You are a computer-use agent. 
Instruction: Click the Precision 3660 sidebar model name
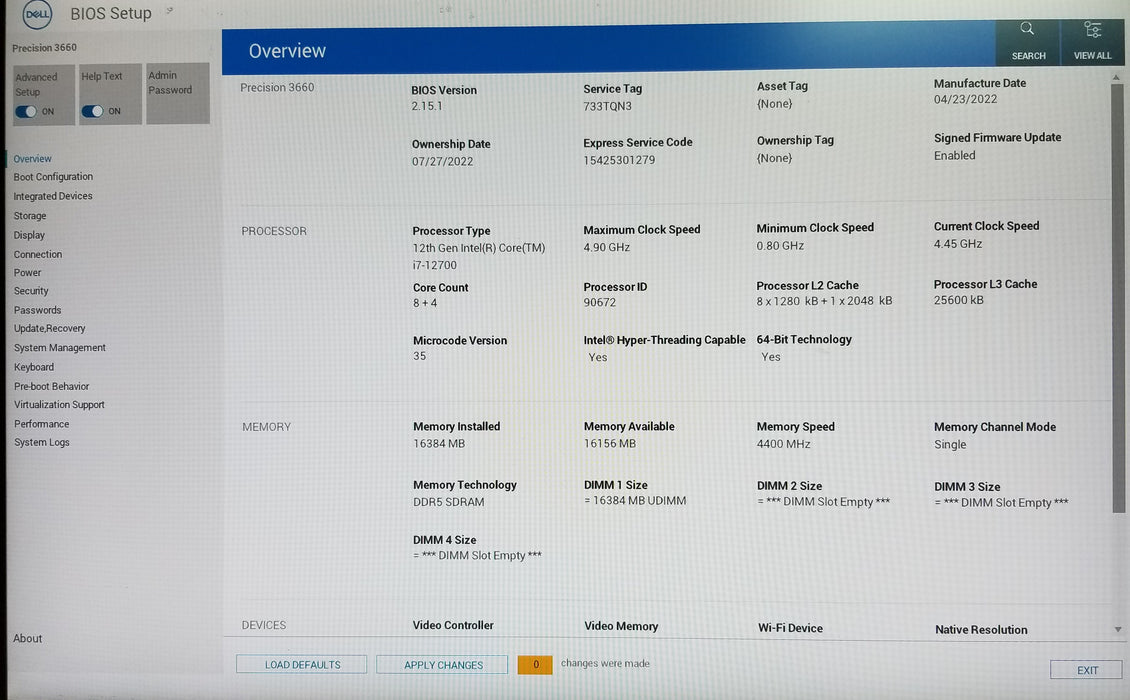(x=44, y=48)
